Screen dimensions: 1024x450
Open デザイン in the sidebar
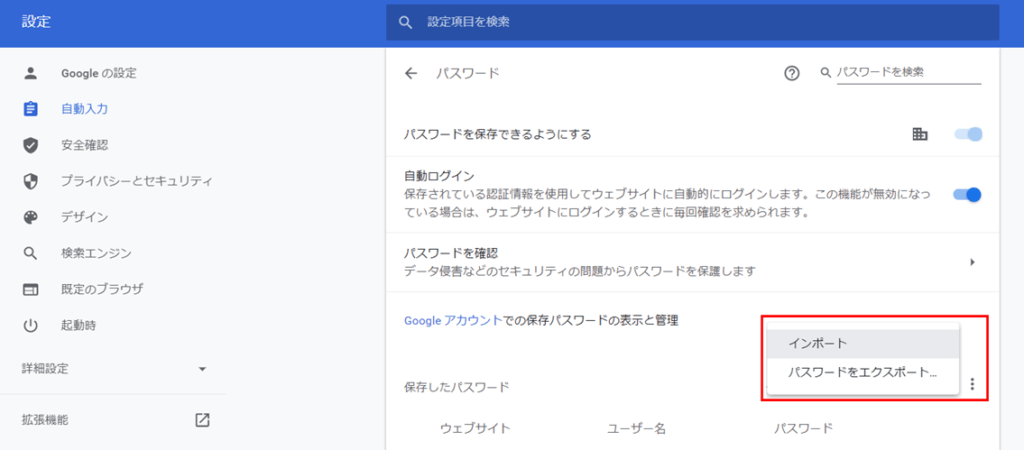coord(84,217)
